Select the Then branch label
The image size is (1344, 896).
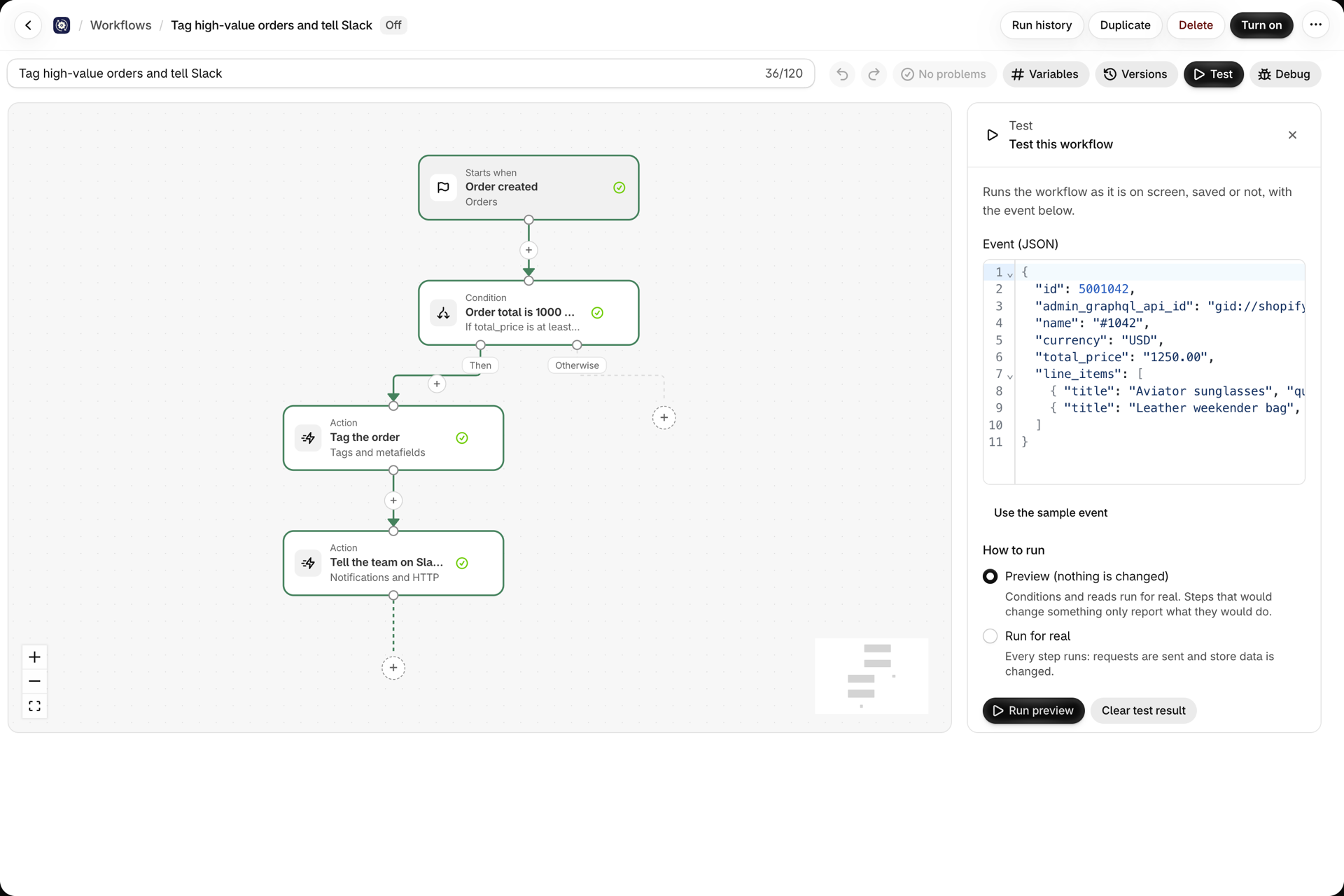click(480, 365)
